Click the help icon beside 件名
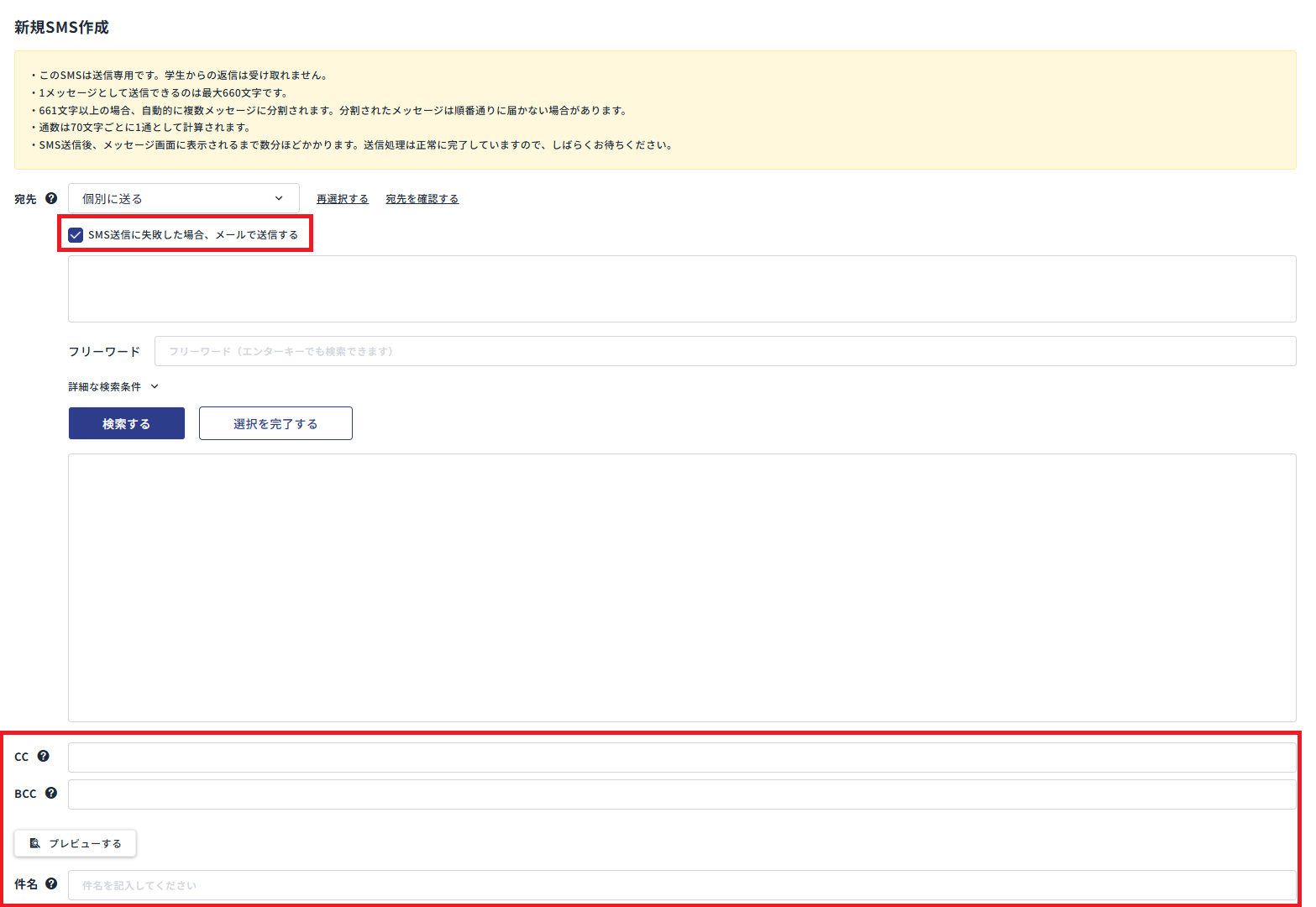1316x907 pixels. (51, 883)
